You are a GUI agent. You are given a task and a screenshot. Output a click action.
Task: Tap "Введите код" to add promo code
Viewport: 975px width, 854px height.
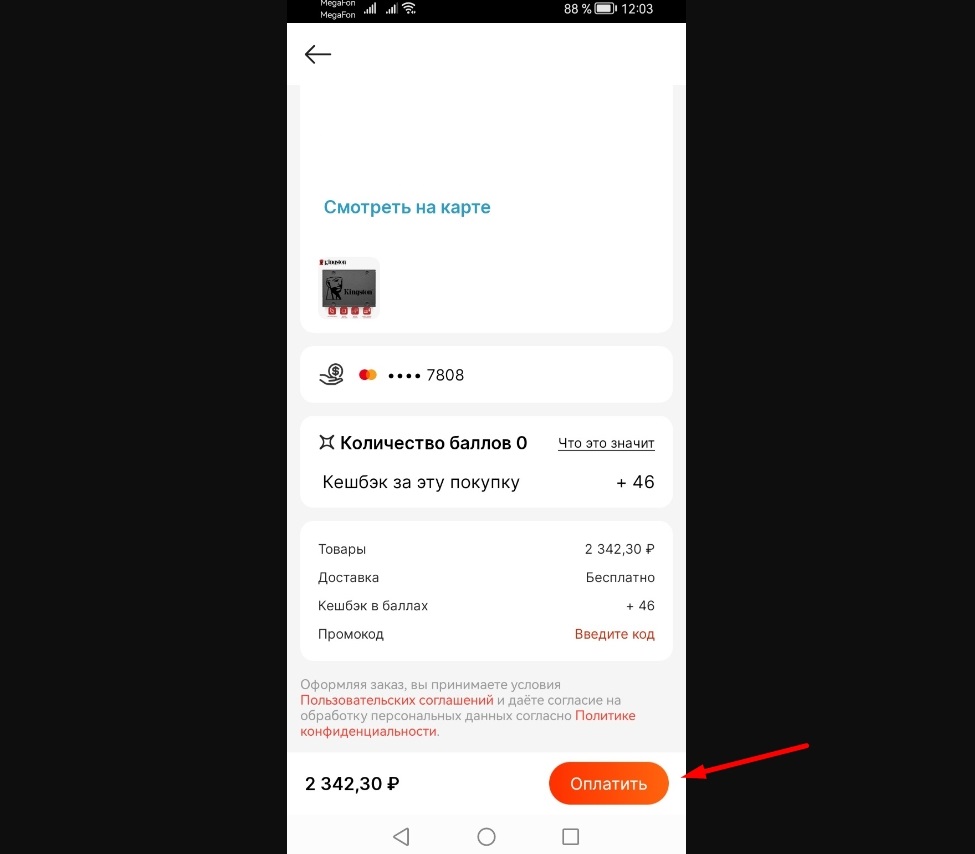614,634
